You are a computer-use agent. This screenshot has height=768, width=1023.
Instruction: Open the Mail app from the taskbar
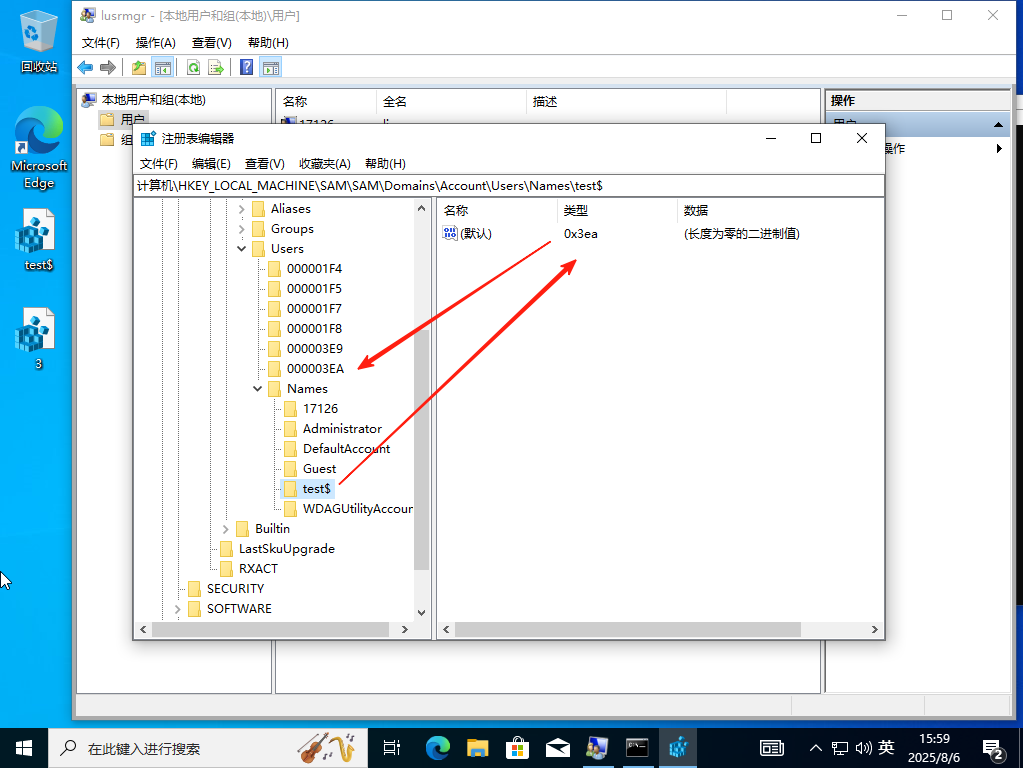pyautogui.click(x=557, y=748)
